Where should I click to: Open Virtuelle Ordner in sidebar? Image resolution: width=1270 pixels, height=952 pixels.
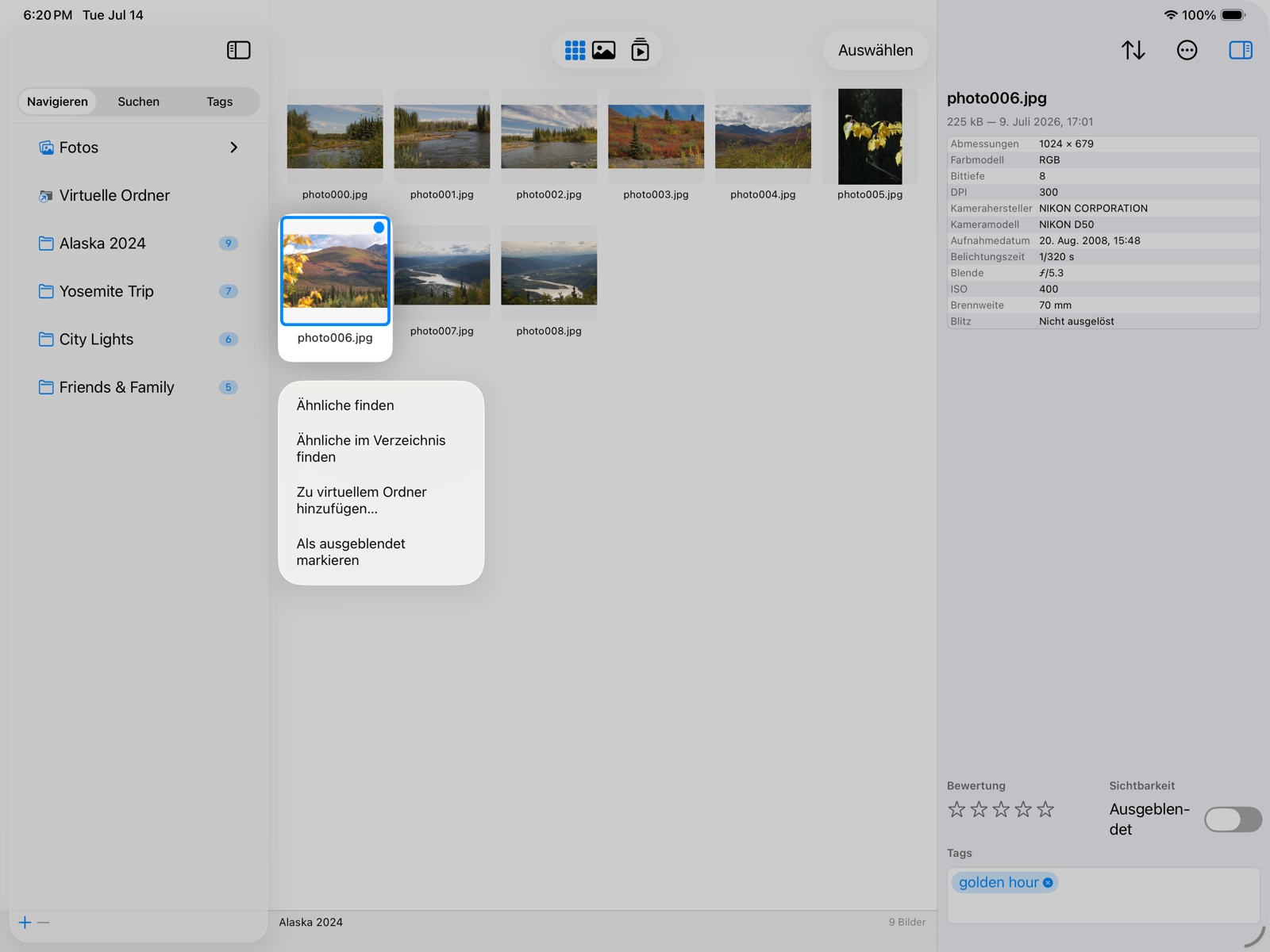point(138,196)
